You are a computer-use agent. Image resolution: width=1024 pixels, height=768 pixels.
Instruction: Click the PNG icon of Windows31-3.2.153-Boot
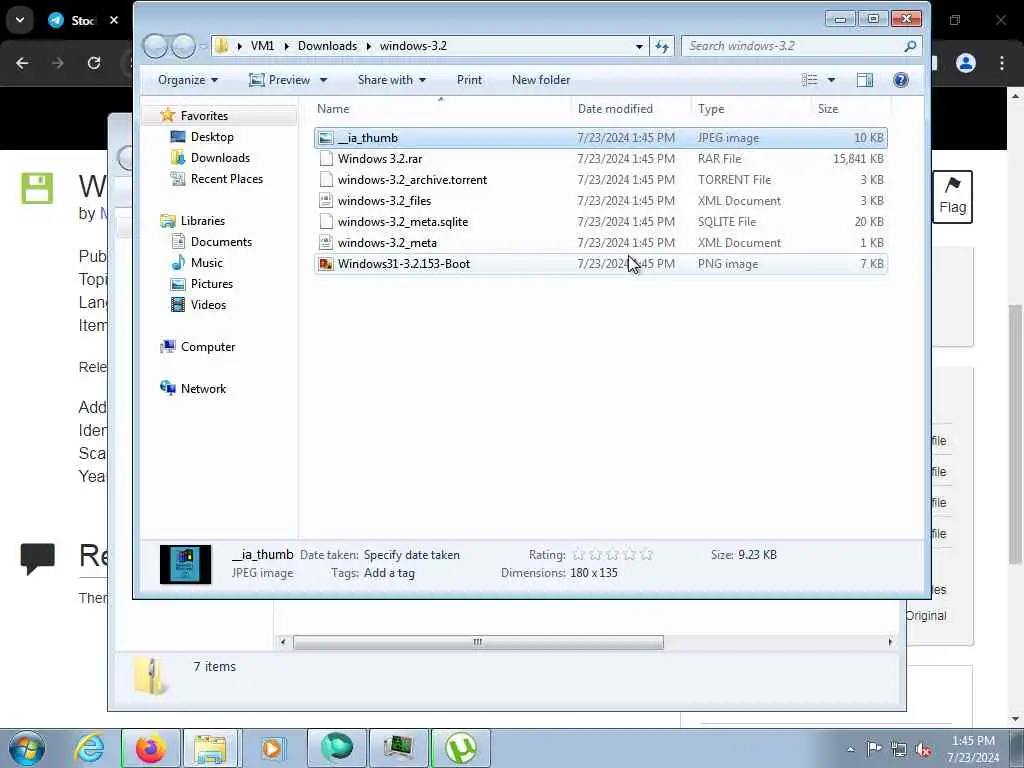click(325, 264)
